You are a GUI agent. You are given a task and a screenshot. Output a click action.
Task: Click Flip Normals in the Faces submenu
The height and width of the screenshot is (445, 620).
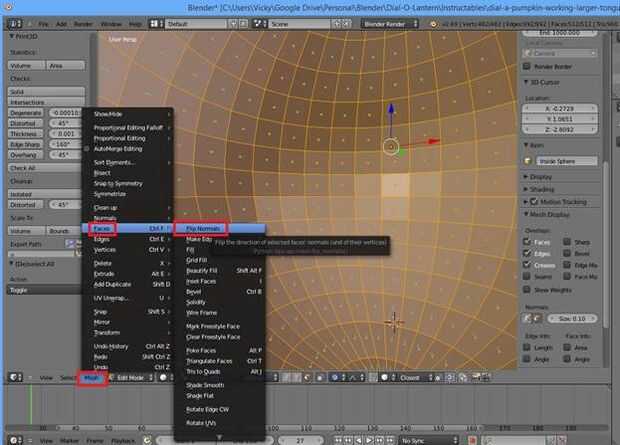(202, 228)
